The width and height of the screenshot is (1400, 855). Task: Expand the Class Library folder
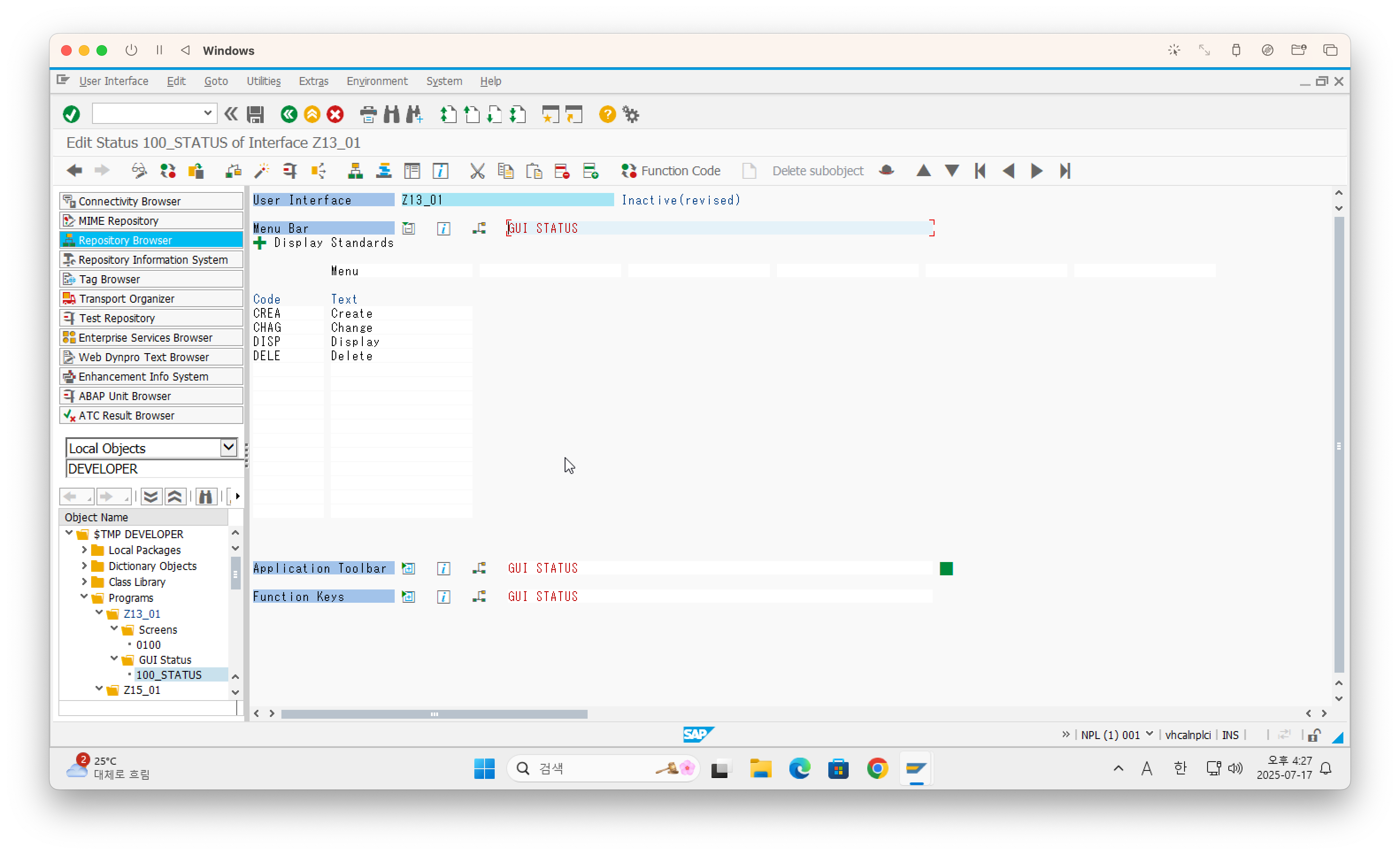(84, 581)
